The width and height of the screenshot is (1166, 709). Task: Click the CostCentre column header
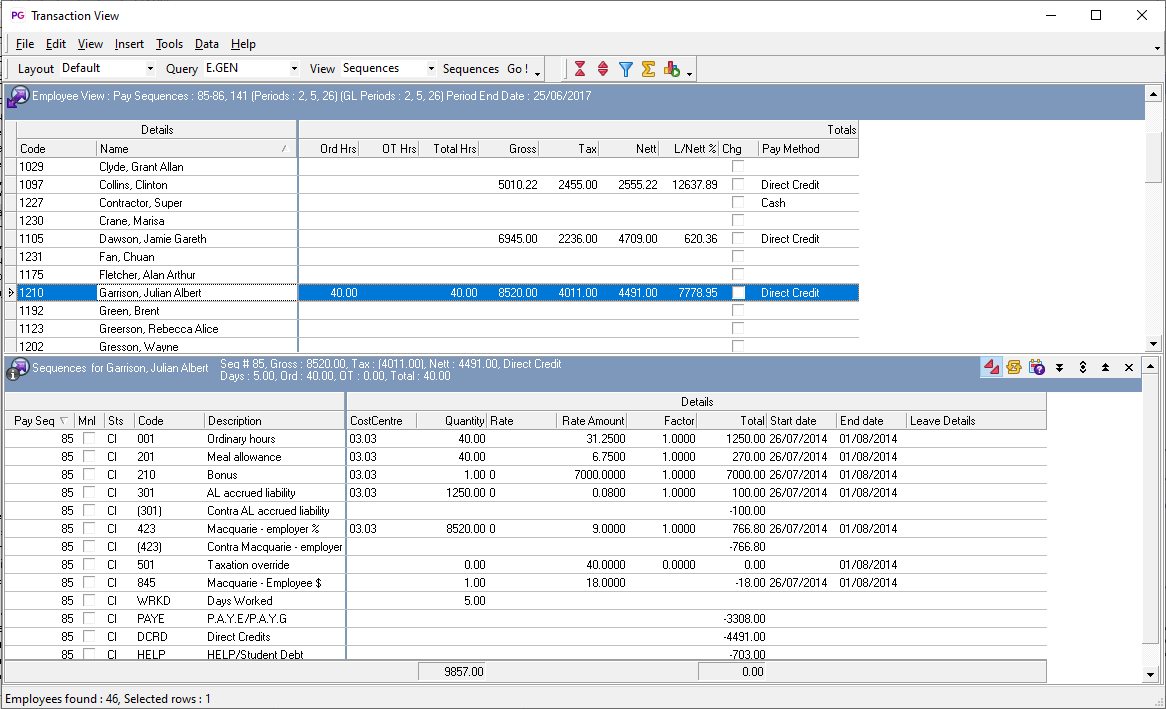(381, 420)
